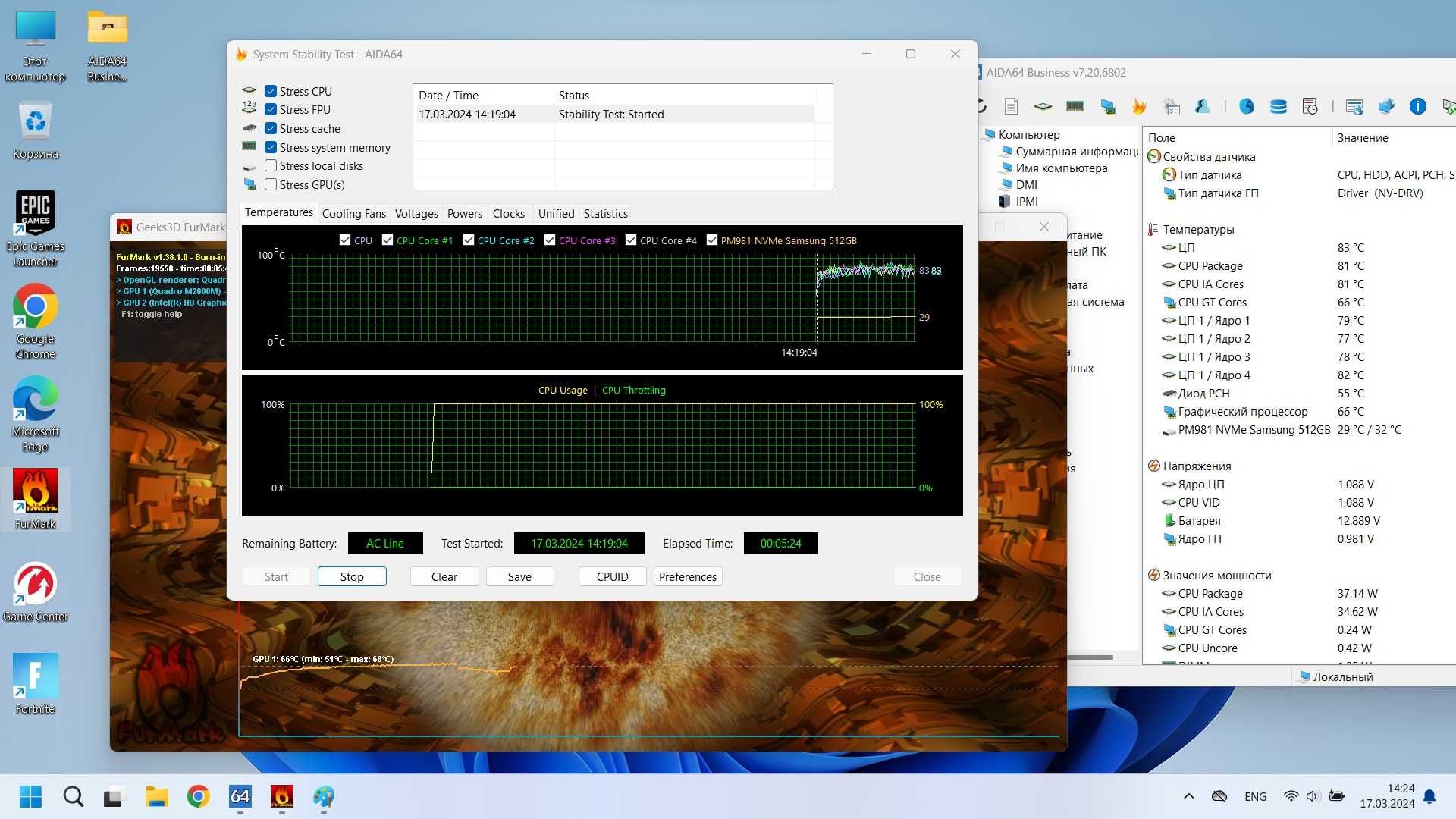
Task: Open the Preferences button in stability test
Action: coord(687,576)
